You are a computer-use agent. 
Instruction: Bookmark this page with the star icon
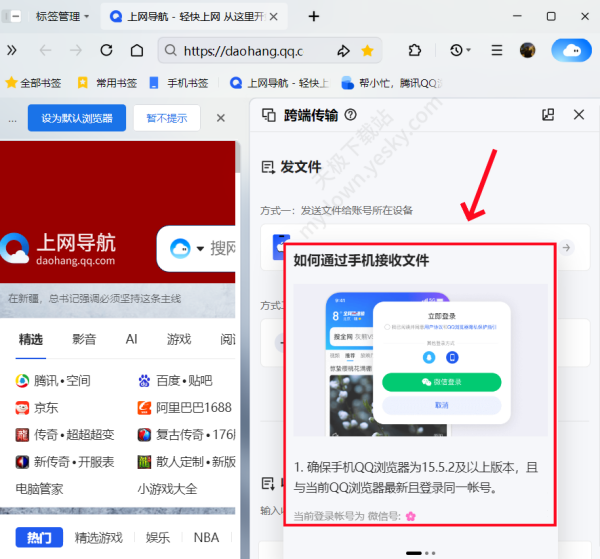coord(367,51)
